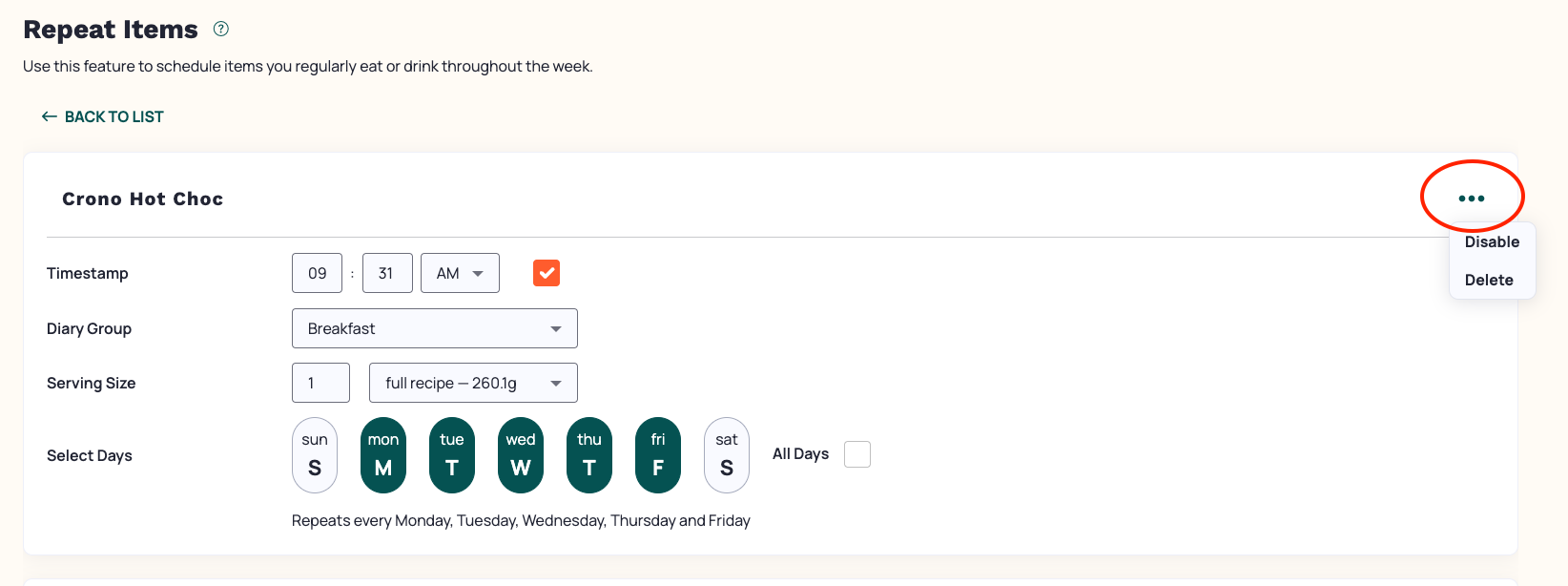
Task: Deselect the Tuesday day pill
Action: click(452, 455)
